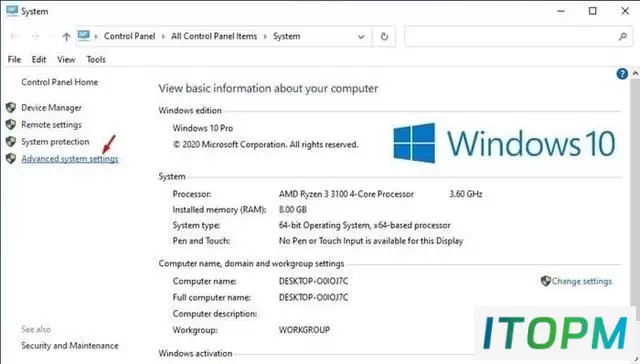Click the 64-bit Operating System system type value
This screenshot has width=640, height=364.
pos(364,225)
